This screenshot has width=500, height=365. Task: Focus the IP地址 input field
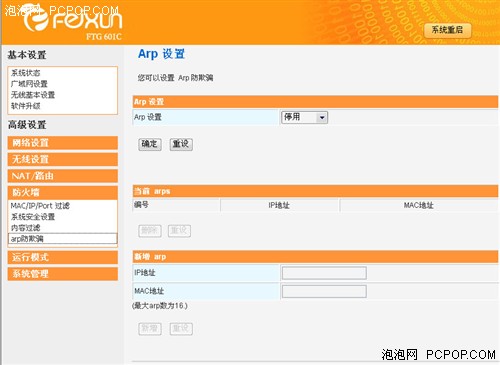click(x=324, y=273)
